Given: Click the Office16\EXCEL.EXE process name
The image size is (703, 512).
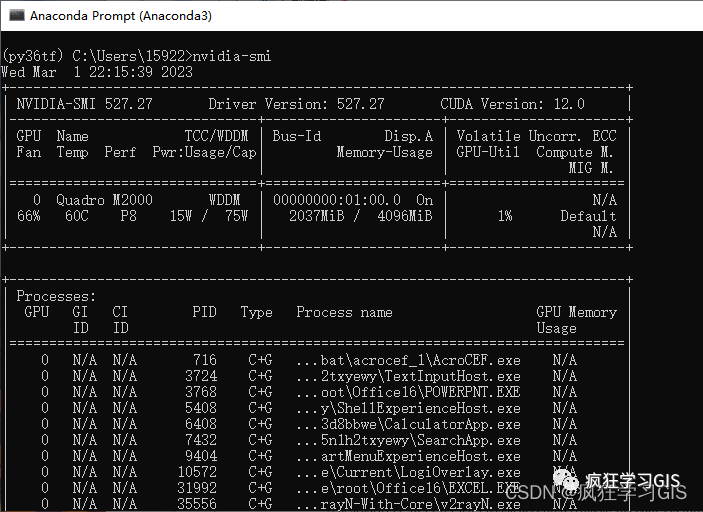Looking at the screenshot, I should (x=408, y=488).
